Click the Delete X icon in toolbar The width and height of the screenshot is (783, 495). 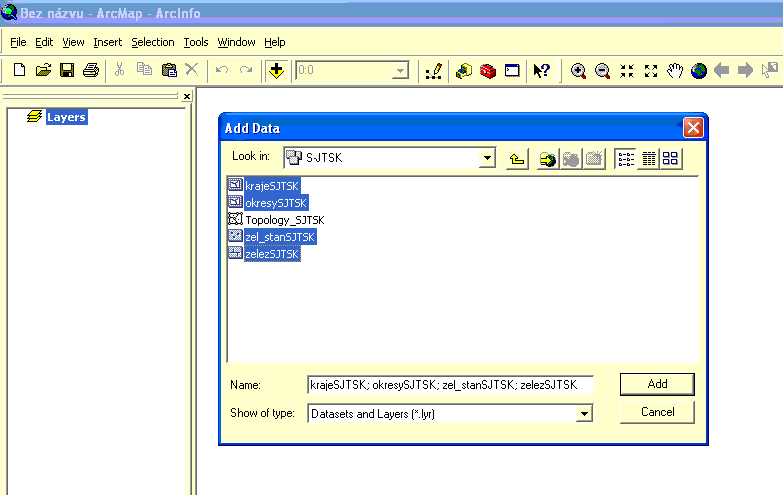(192, 69)
